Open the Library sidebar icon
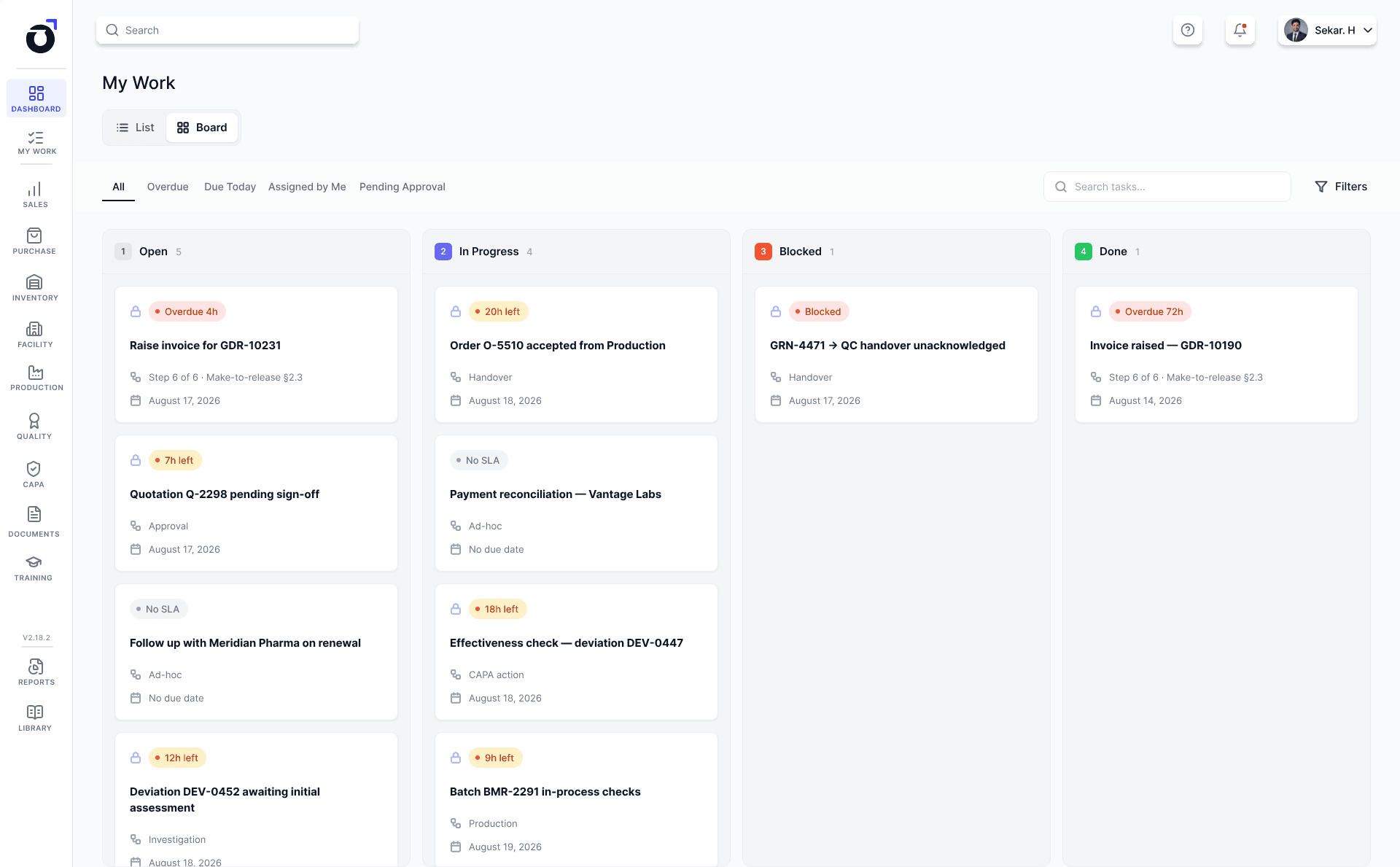The image size is (1400, 867). pos(35,718)
